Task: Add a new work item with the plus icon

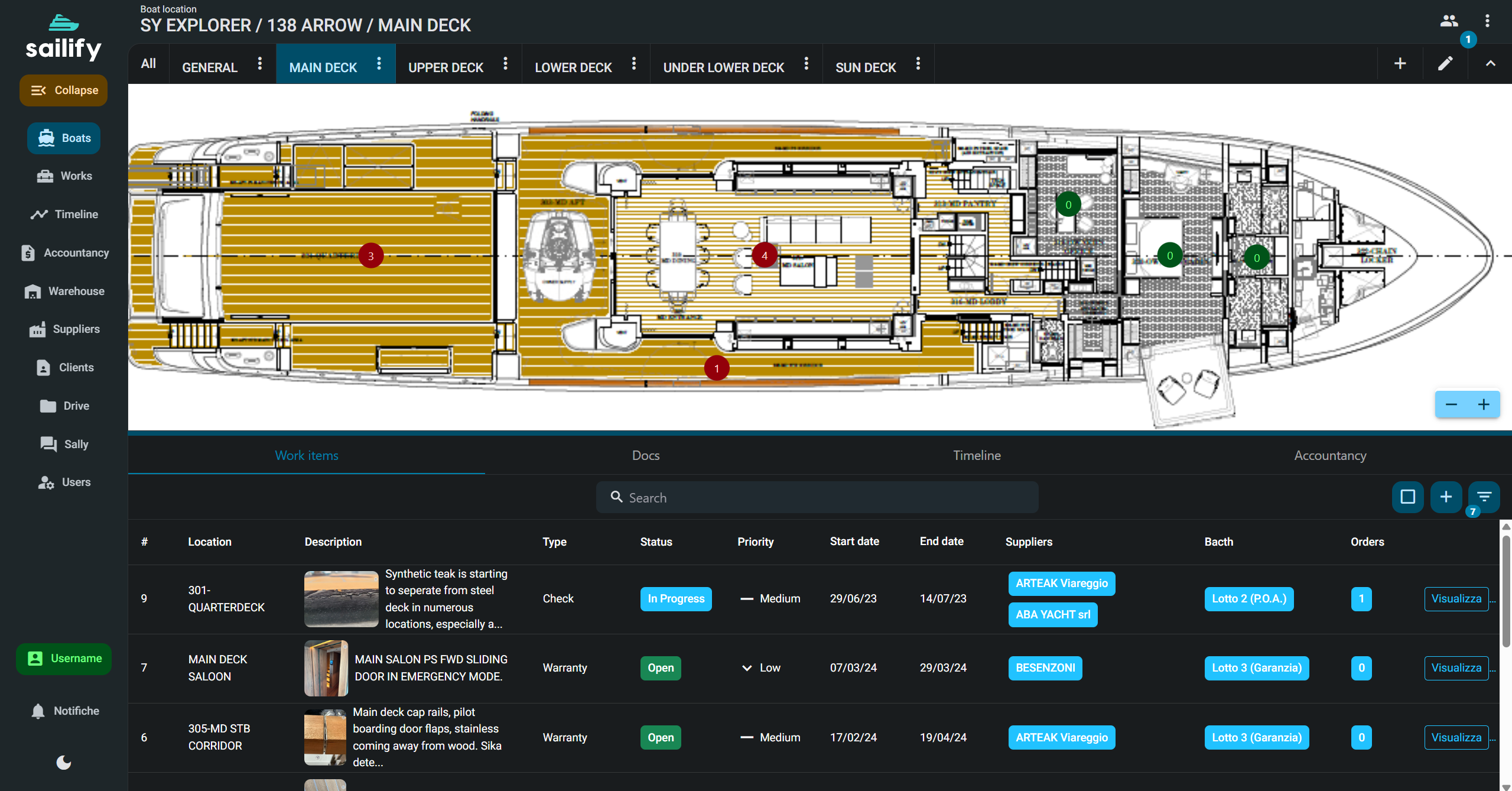Action: (x=1445, y=497)
